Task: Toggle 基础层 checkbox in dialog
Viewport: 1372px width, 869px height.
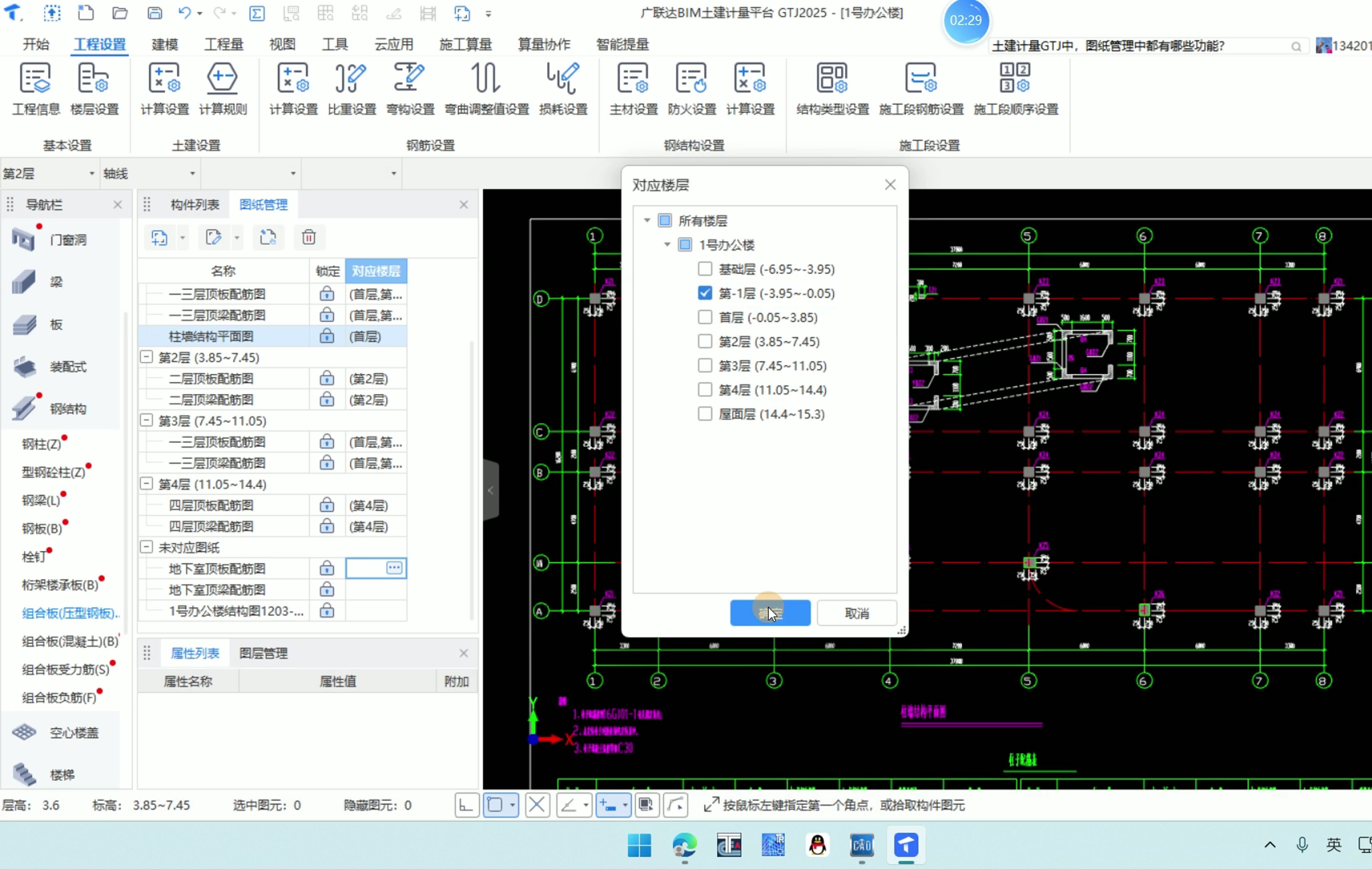Action: point(704,268)
